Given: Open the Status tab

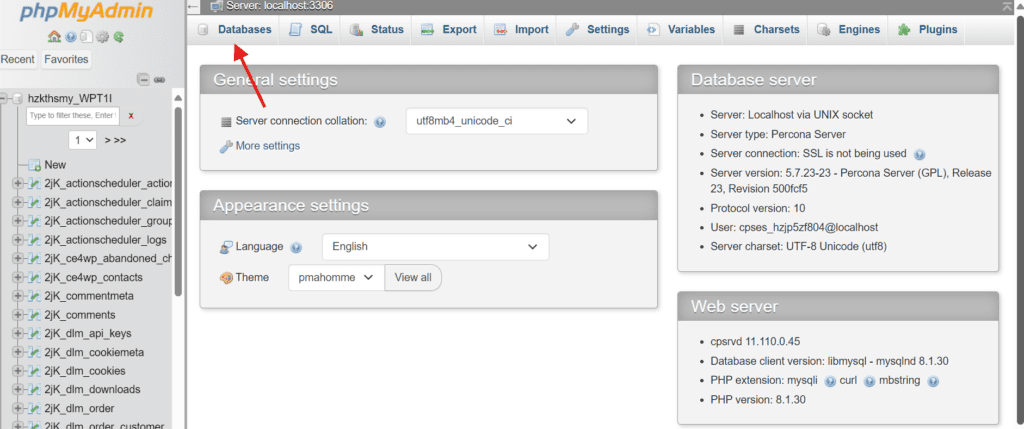Looking at the screenshot, I should pyautogui.click(x=376, y=29).
